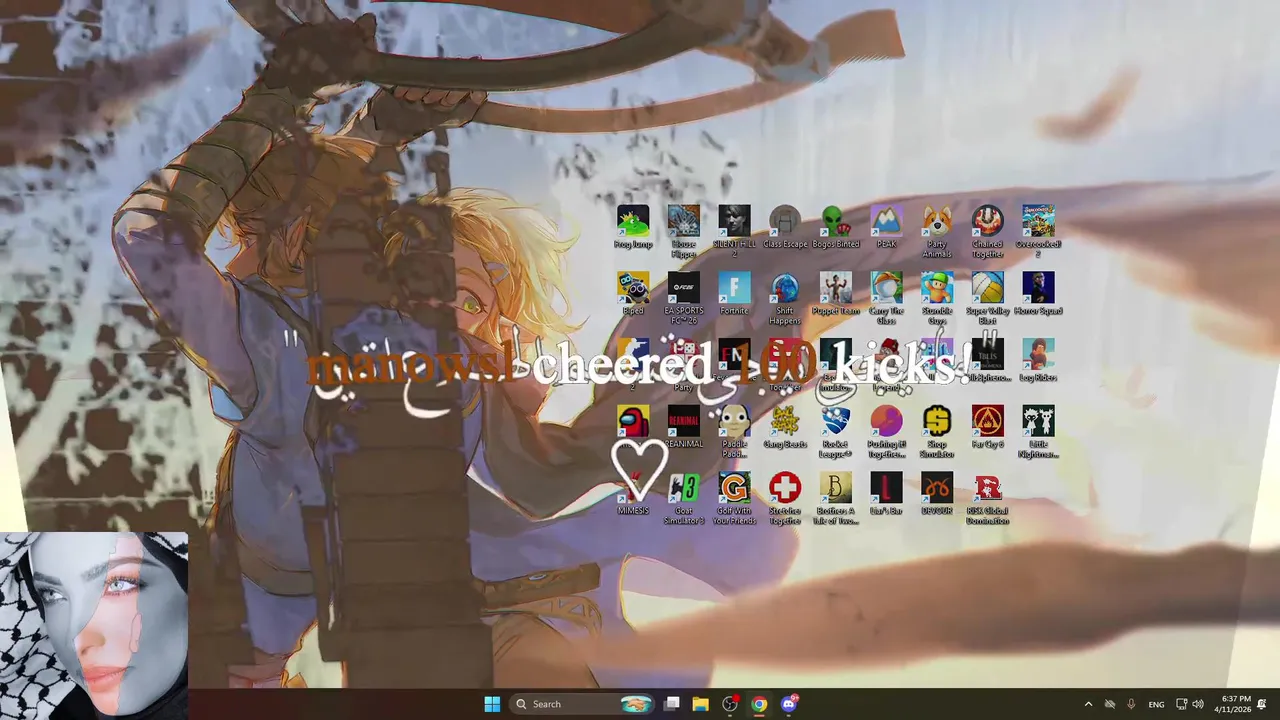Viewport: 1280px width, 720px height.
Task: Open the Pushing It! Together icon
Action: (x=886, y=432)
